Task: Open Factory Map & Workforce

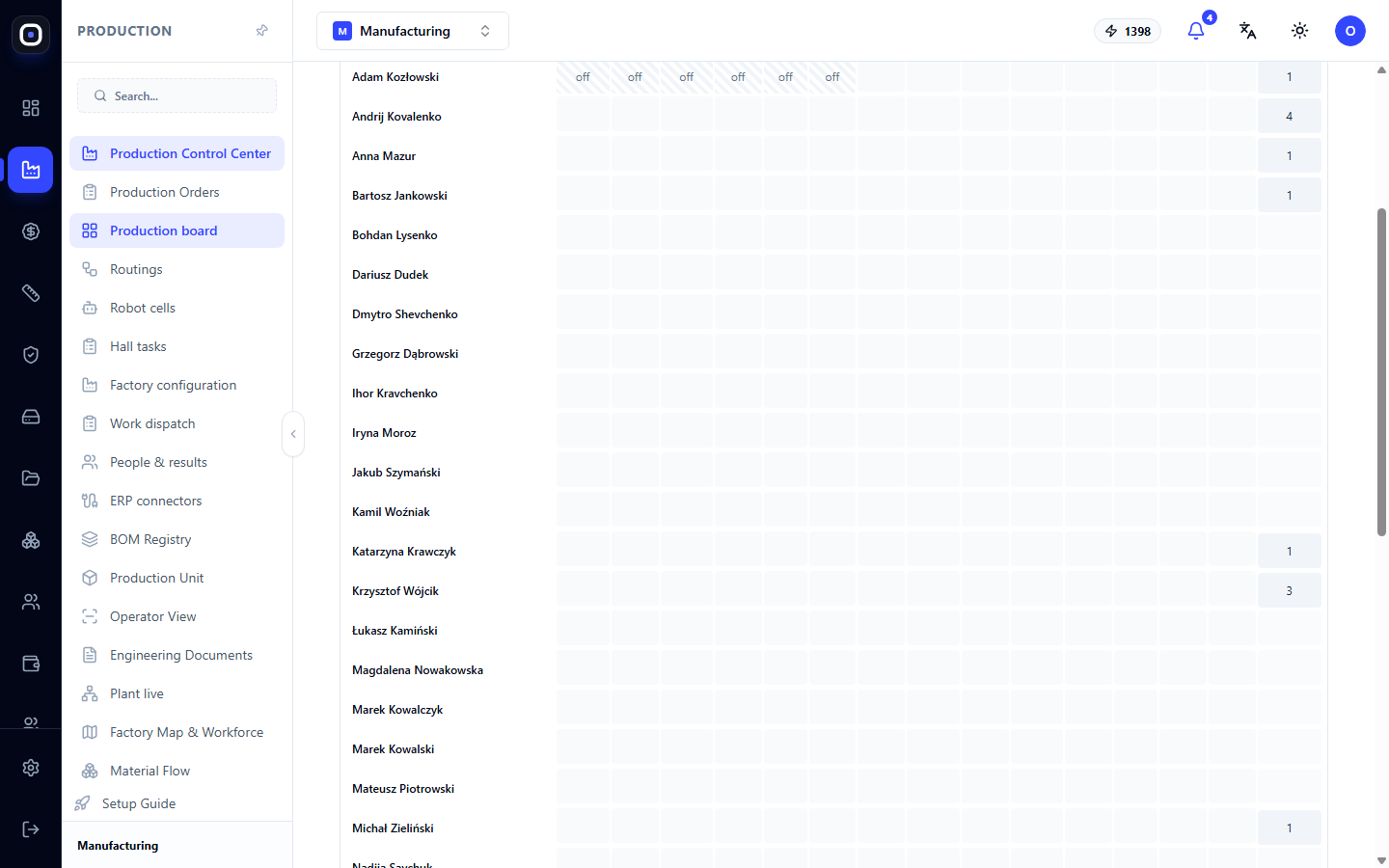Action: 177,732
